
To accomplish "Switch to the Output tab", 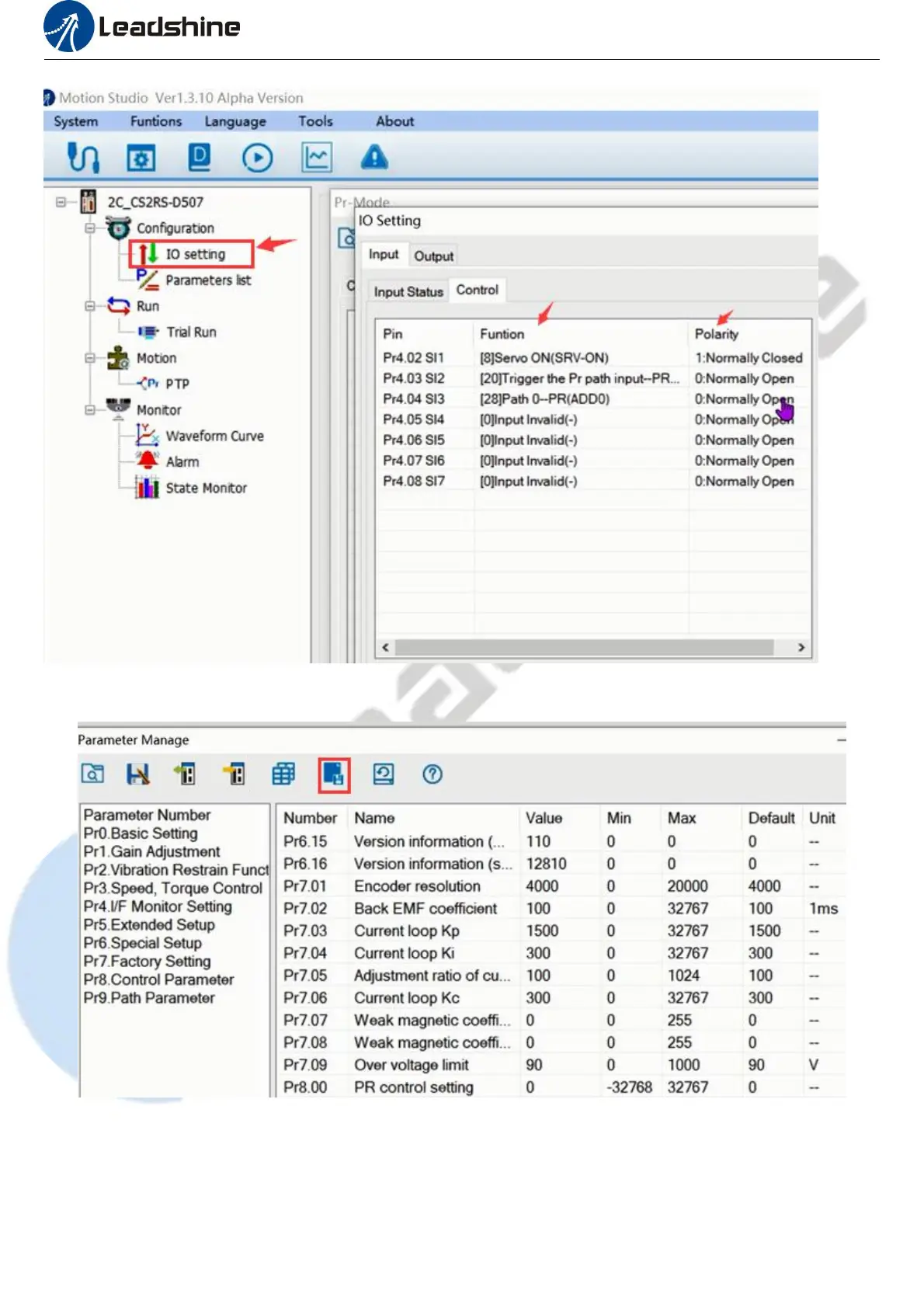I will point(433,256).
